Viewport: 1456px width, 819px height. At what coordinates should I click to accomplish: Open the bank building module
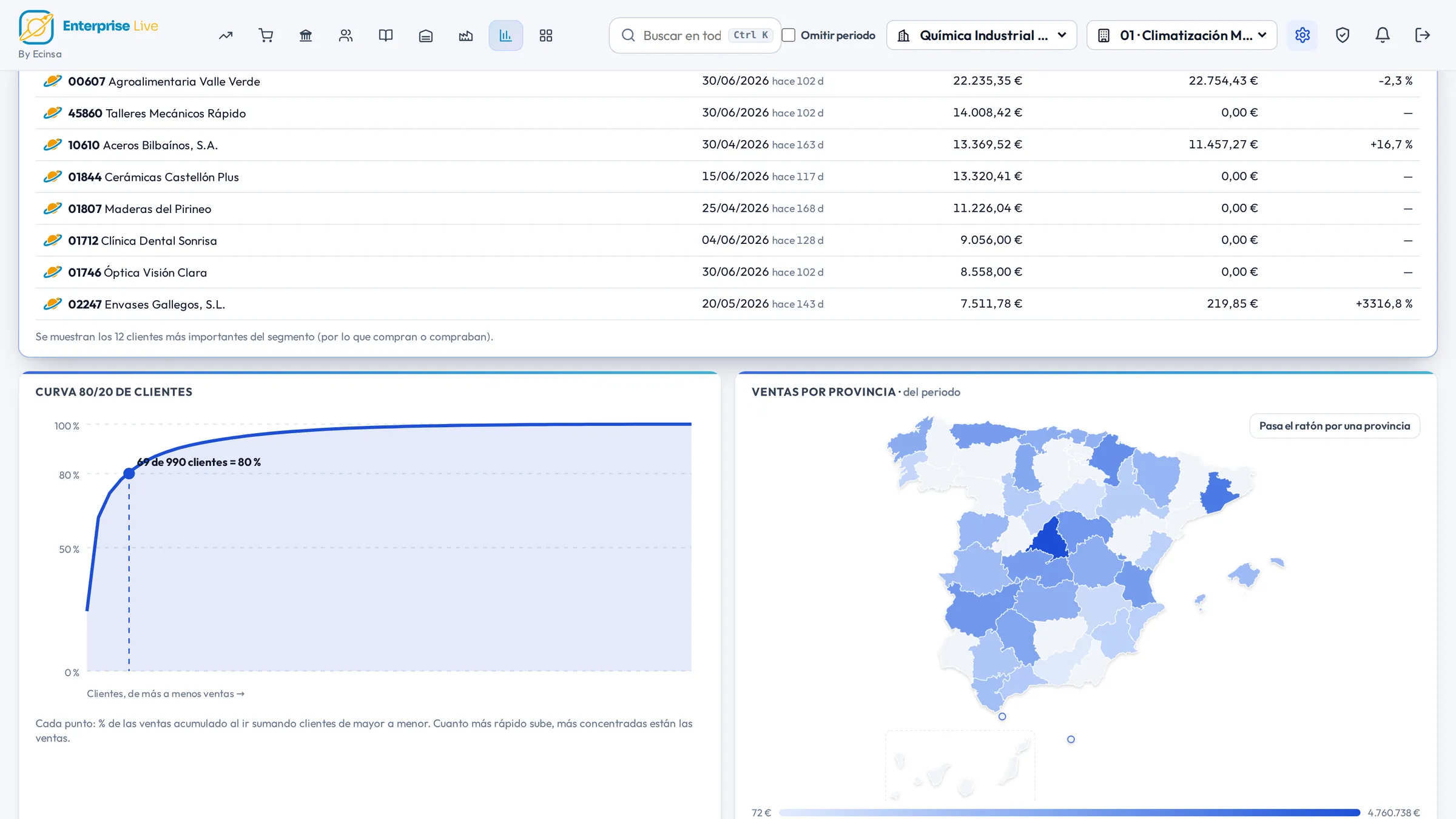[306, 35]
